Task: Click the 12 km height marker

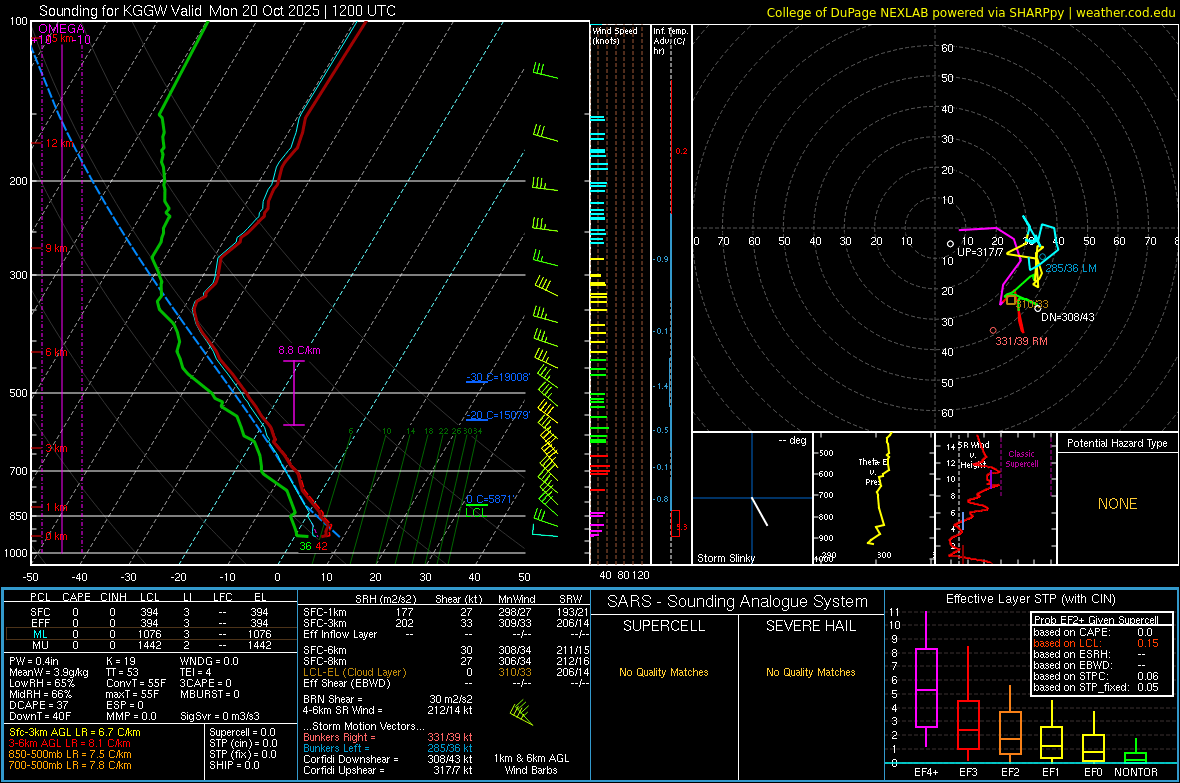Action: (59, 143)
